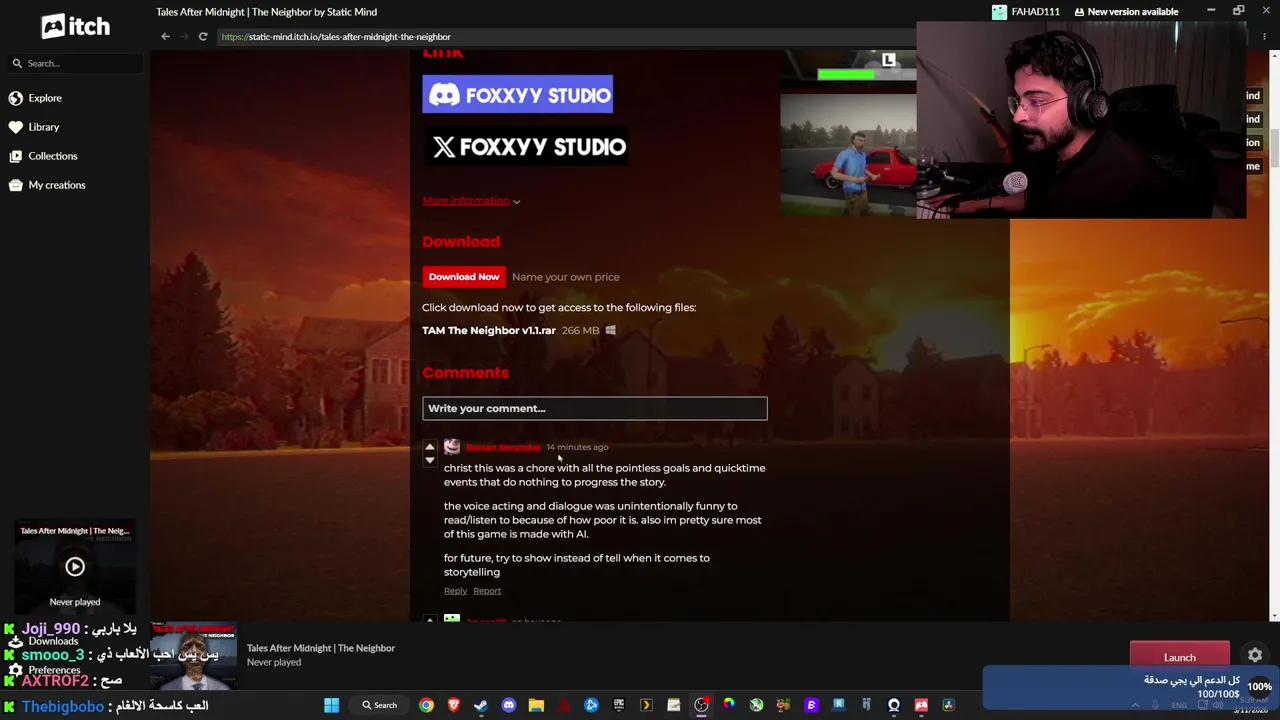Open the Downloads icon in the sidebar
The image size is (1280, 720).
15,641
